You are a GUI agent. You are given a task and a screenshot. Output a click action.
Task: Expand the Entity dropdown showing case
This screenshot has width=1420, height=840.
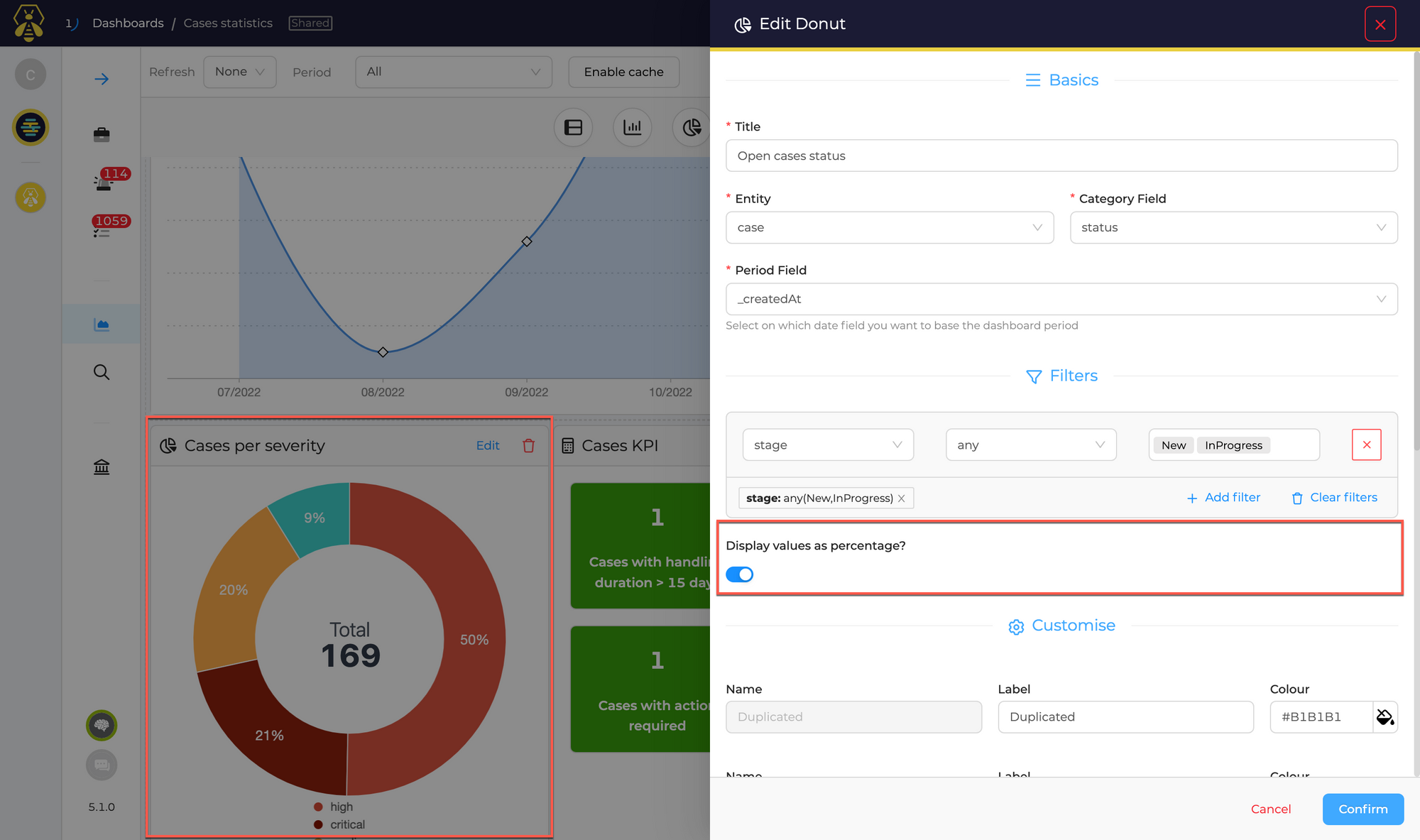coord(889,228)
